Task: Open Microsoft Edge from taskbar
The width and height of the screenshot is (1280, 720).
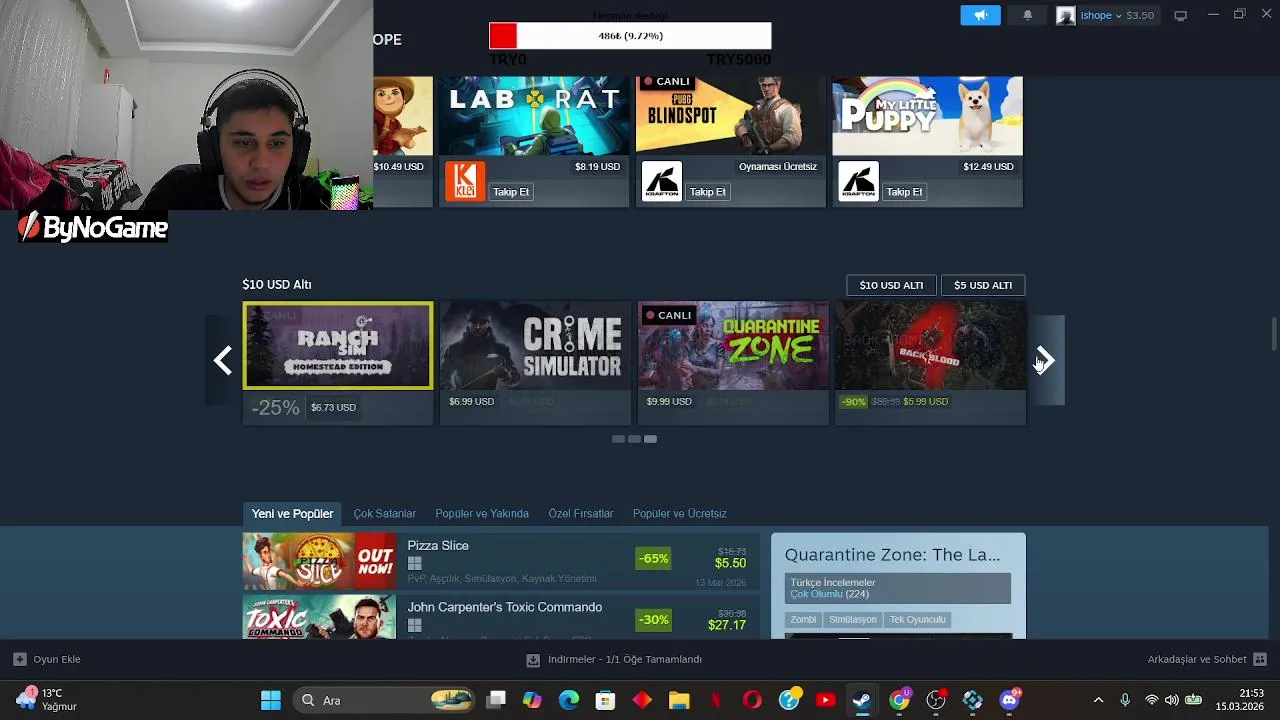Action: tap(569, 700)
